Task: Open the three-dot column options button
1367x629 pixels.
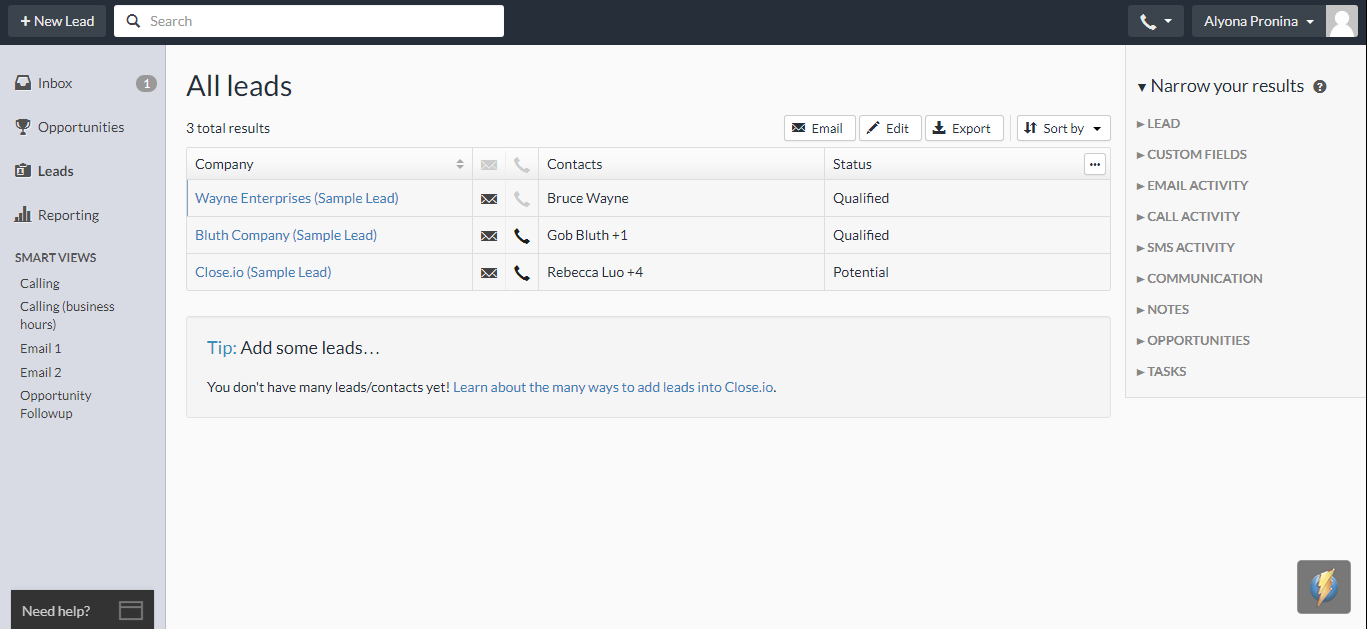Action: pos(1095,165)
